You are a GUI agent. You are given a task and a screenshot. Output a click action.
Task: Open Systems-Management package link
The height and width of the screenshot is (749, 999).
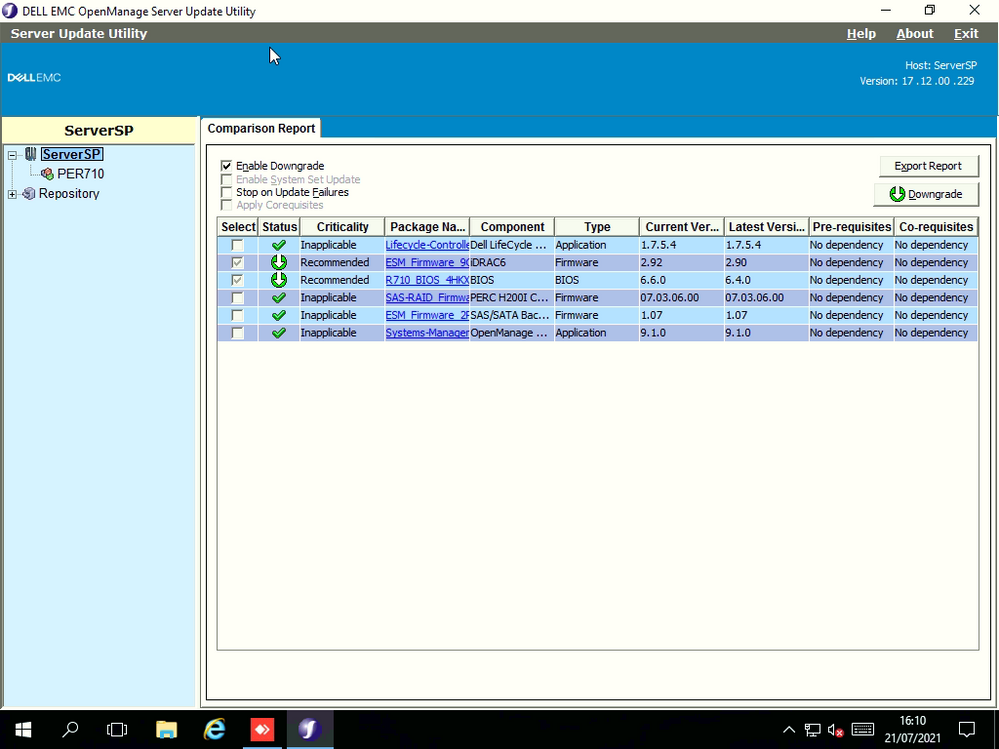click(x=427, y=332)
